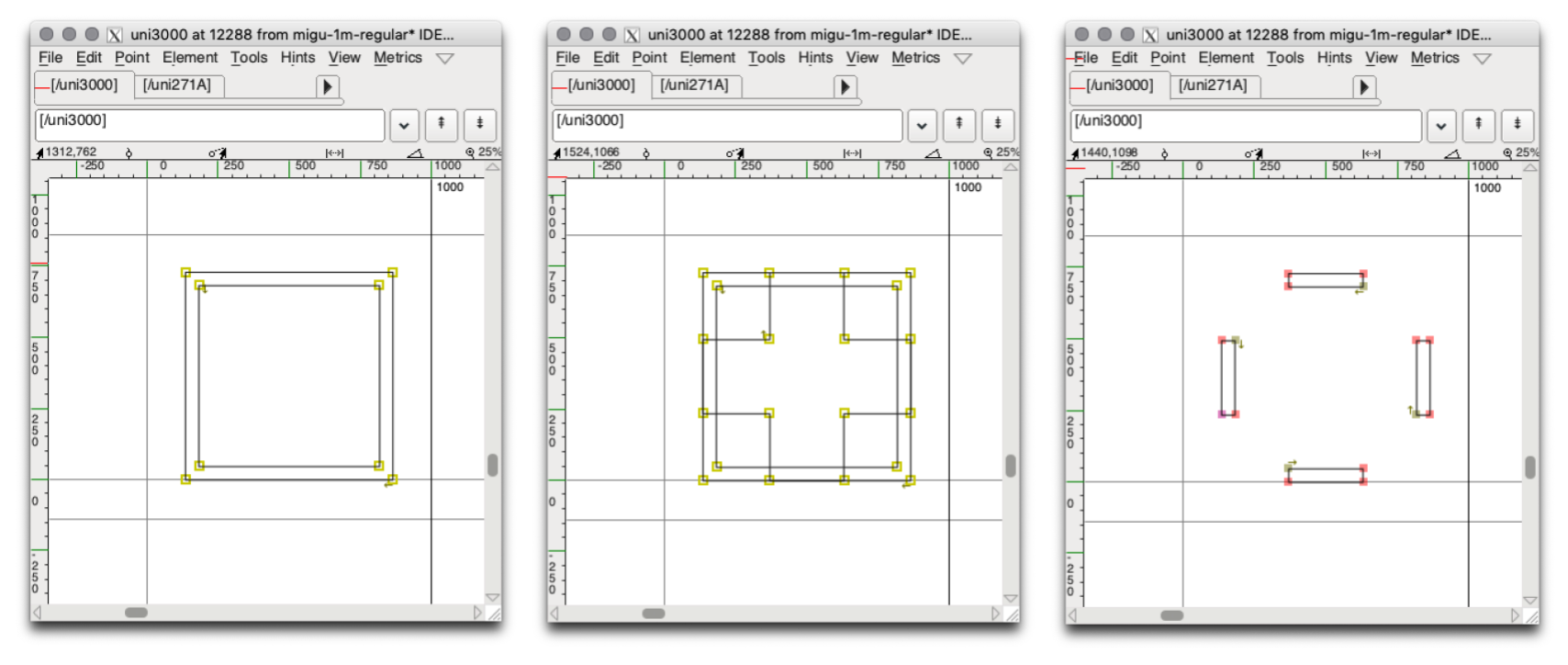Click the up-arrow button beside the middle window's word field
The width and height of the screenshot is (1568, 665).
coord(959,124)
